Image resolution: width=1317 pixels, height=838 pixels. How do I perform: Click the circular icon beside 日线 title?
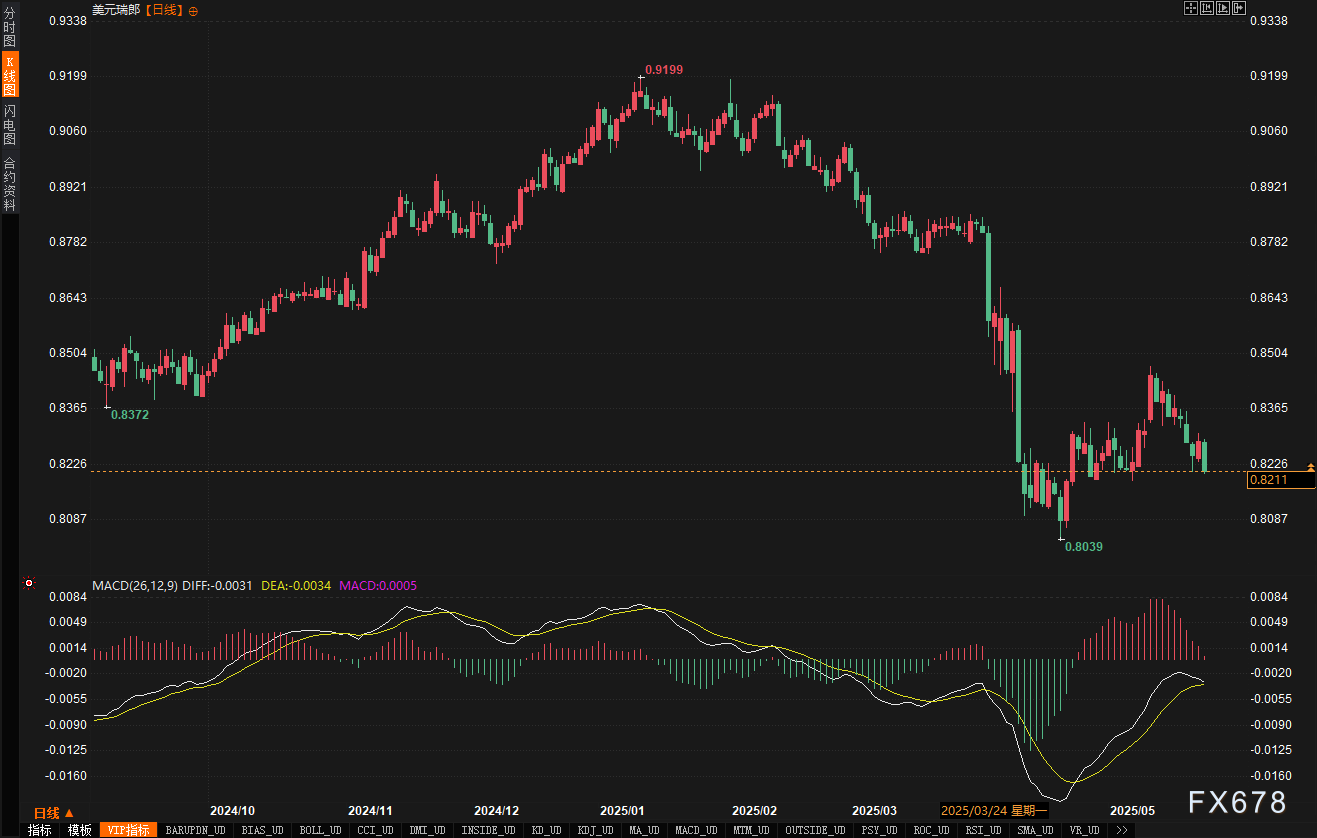click(x=193, y=10)
